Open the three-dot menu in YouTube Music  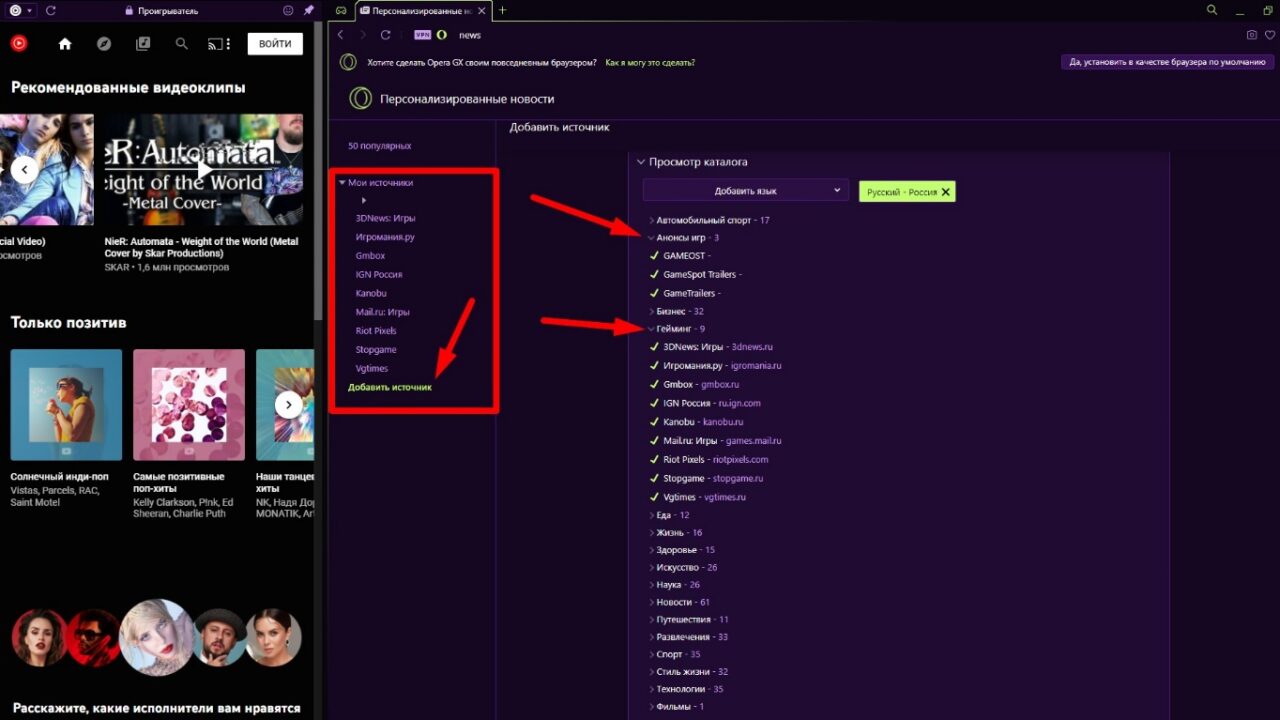click(228, 44)
